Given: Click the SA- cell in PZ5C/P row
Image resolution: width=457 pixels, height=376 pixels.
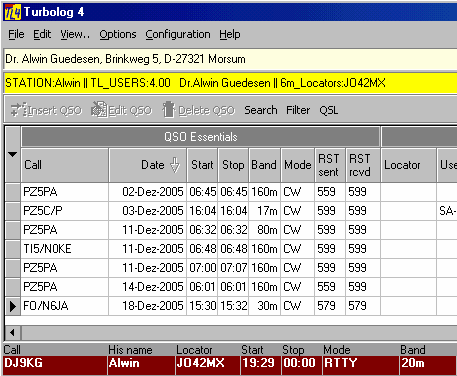Looking at the screenshot, I should point(447,211).
